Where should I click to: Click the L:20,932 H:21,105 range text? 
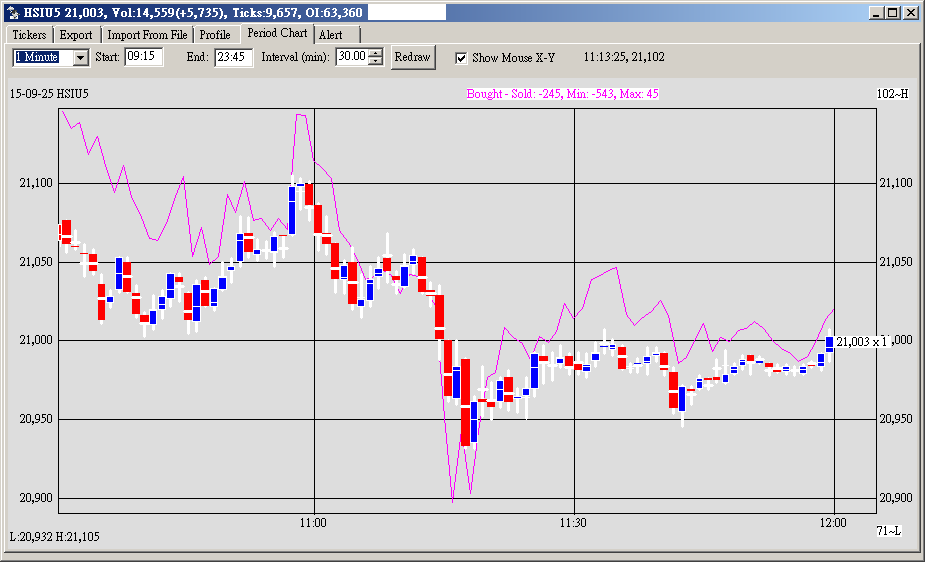click(54, 537)
